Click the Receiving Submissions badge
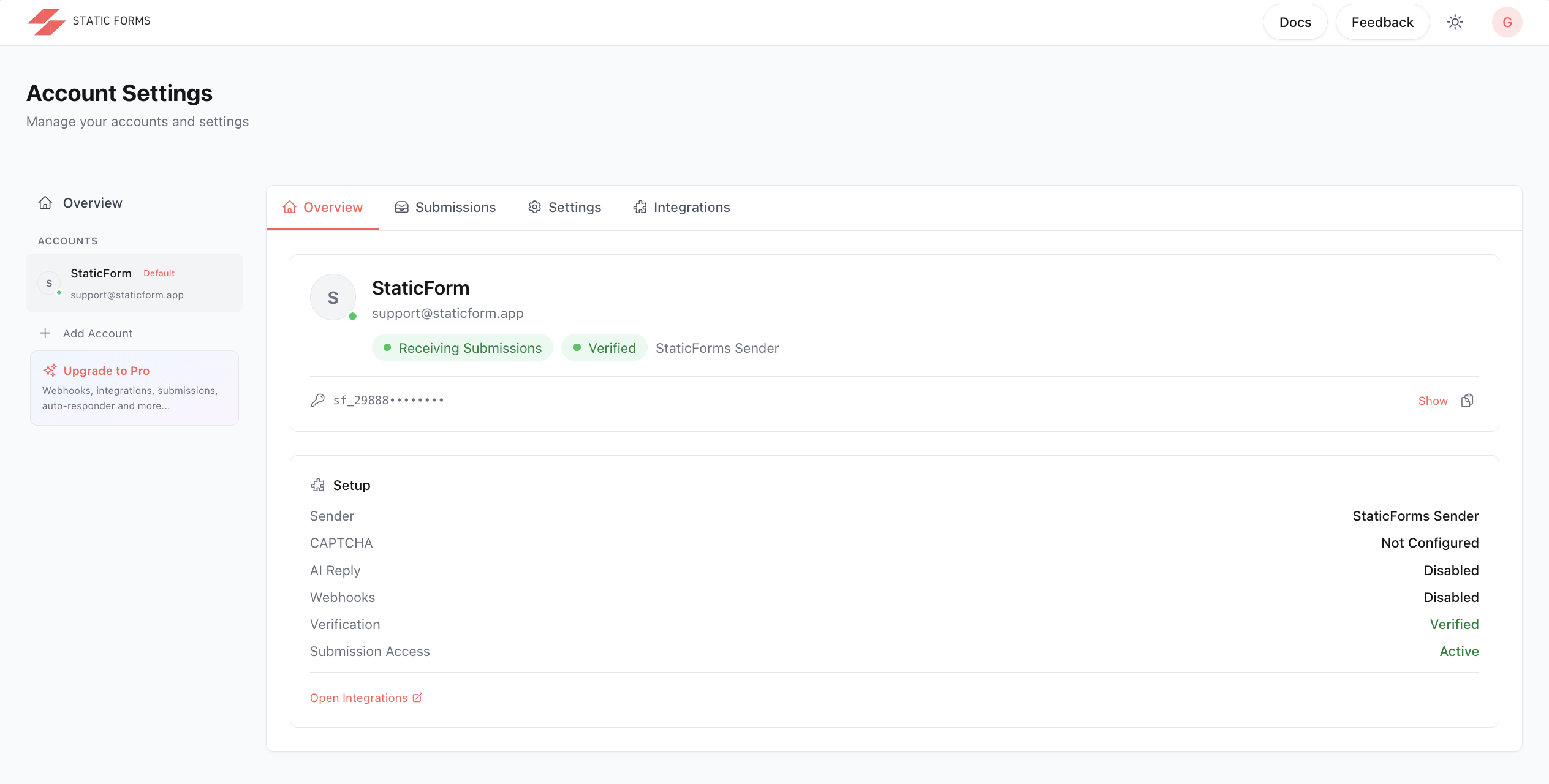The image size is (1549, 784). [463, 348]
